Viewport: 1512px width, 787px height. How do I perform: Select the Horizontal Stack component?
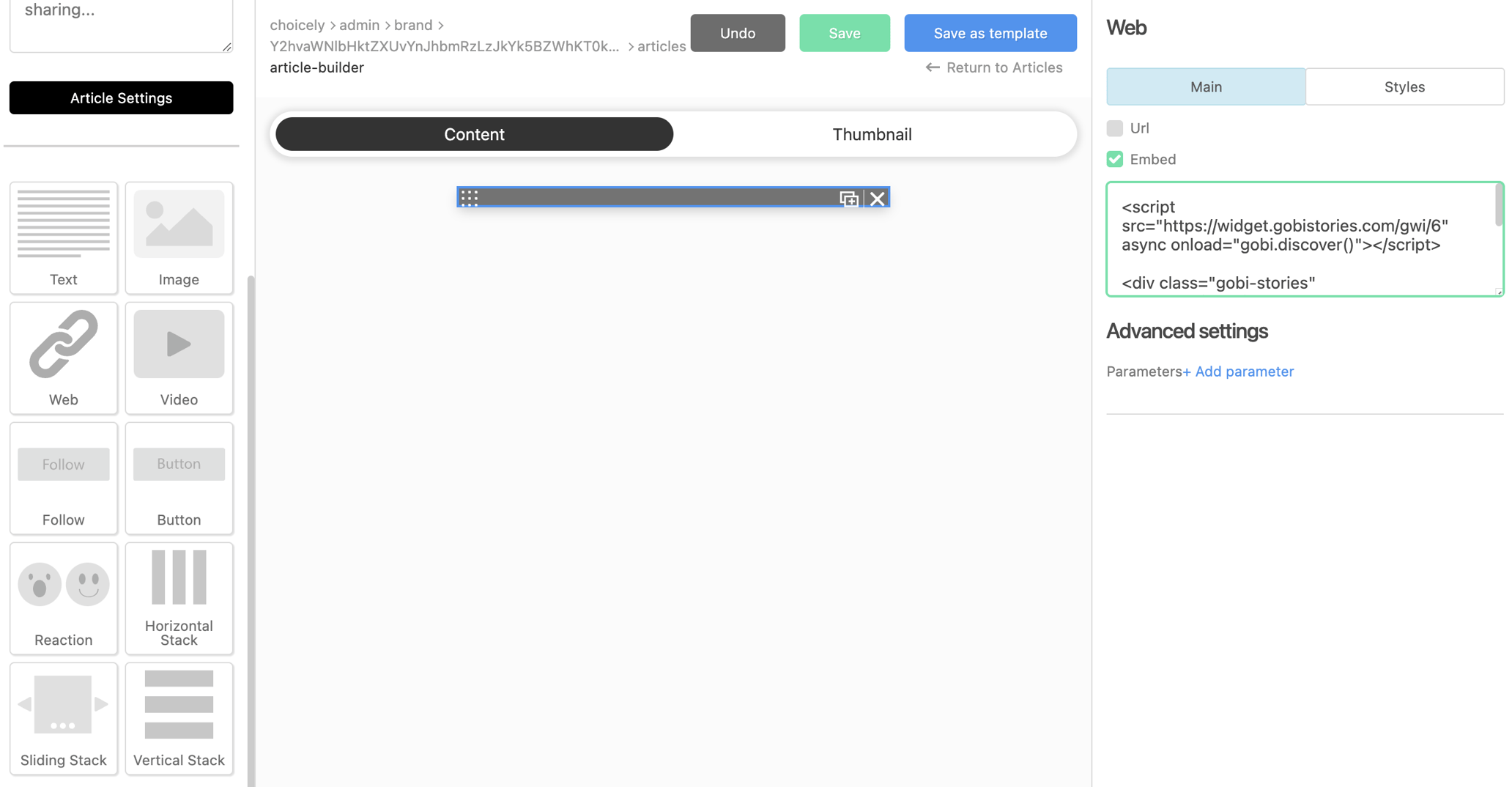(x=179, y=598)
